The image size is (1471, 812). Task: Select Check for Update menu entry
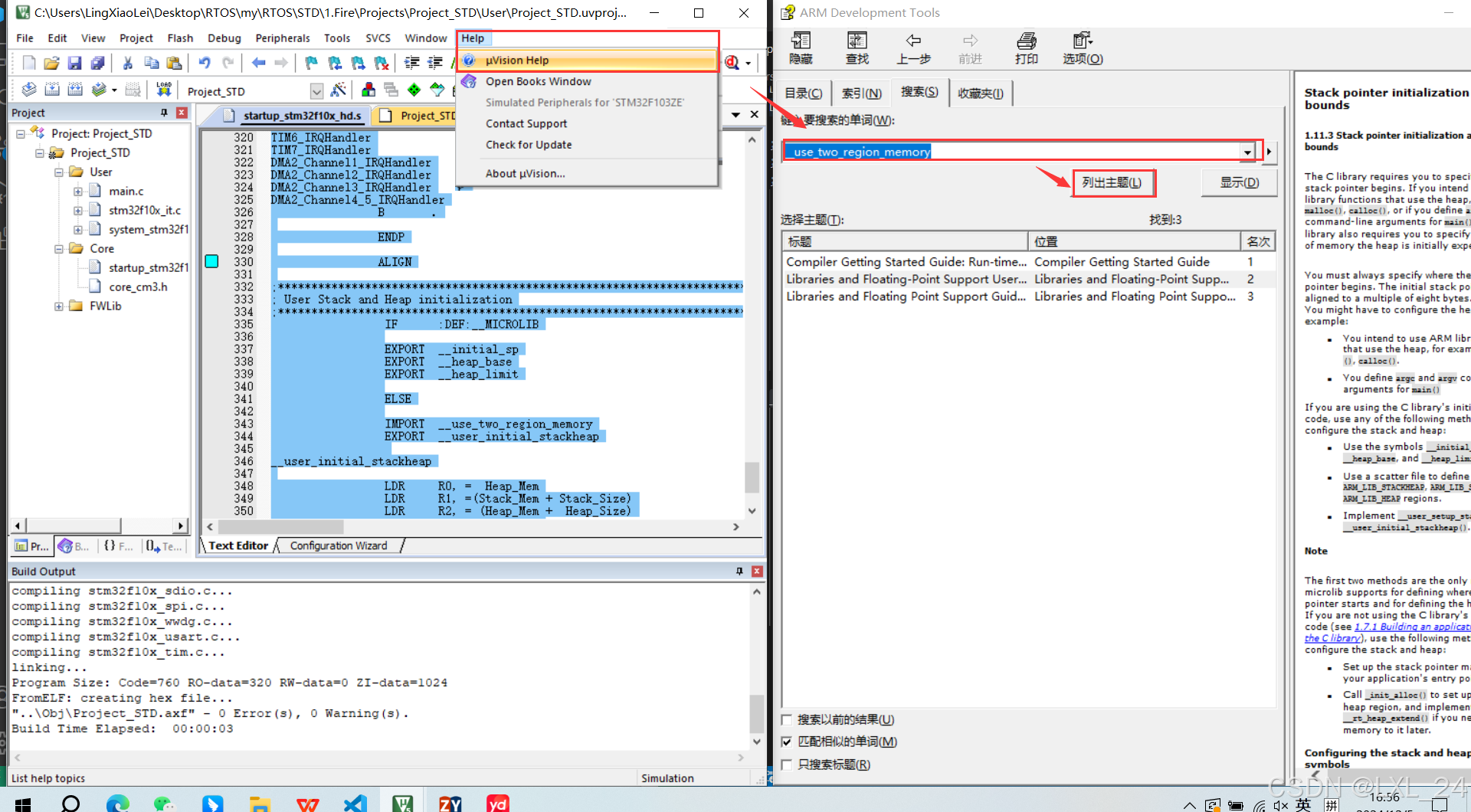(x=588, y=145)
